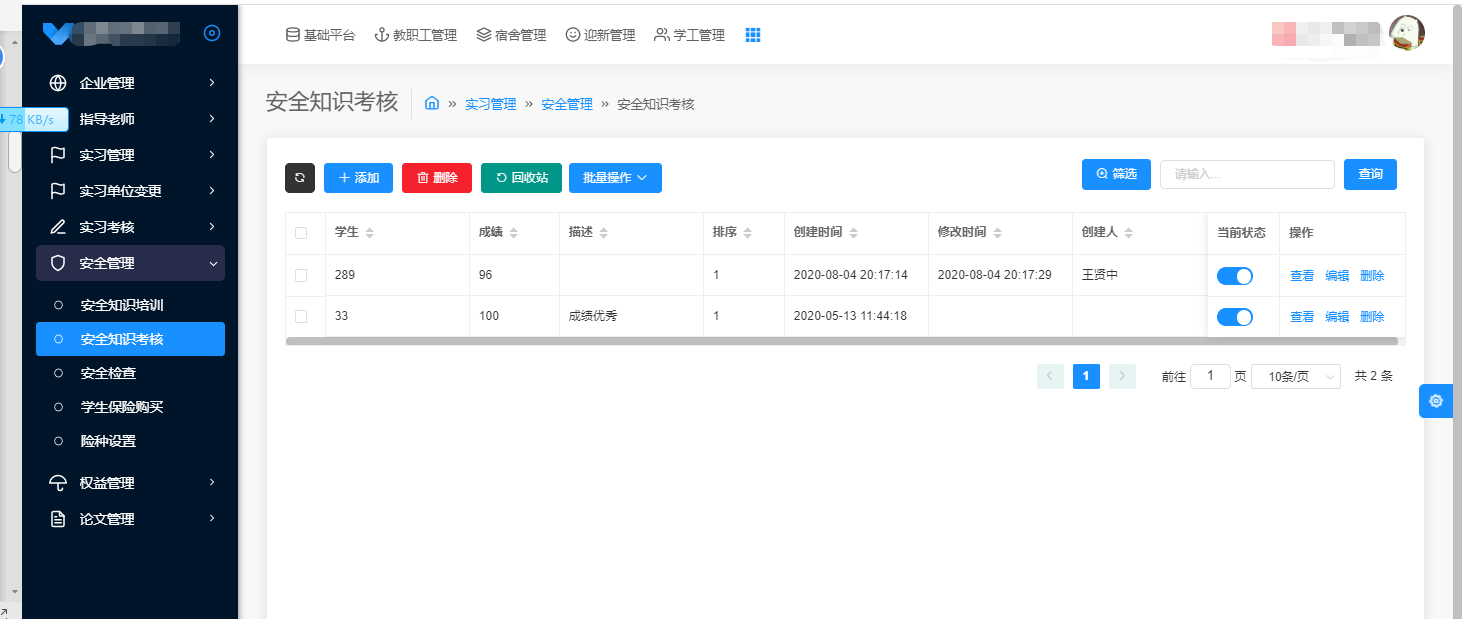Select checkbox for student 33 row
Image resolution: width=1462 pixels, height=619 pixels.
coord(301,316)
